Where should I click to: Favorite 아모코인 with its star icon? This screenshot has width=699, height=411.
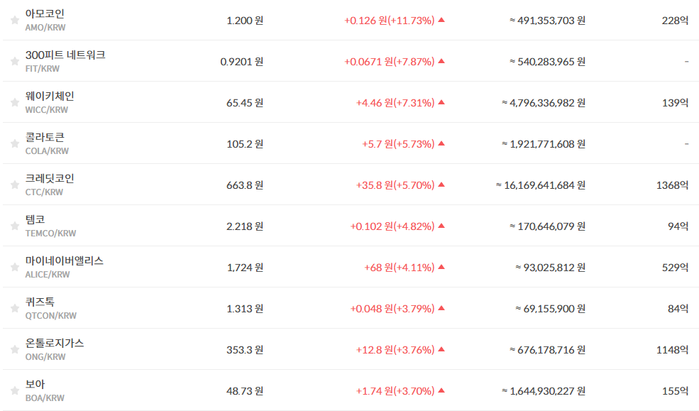point(15,20)
